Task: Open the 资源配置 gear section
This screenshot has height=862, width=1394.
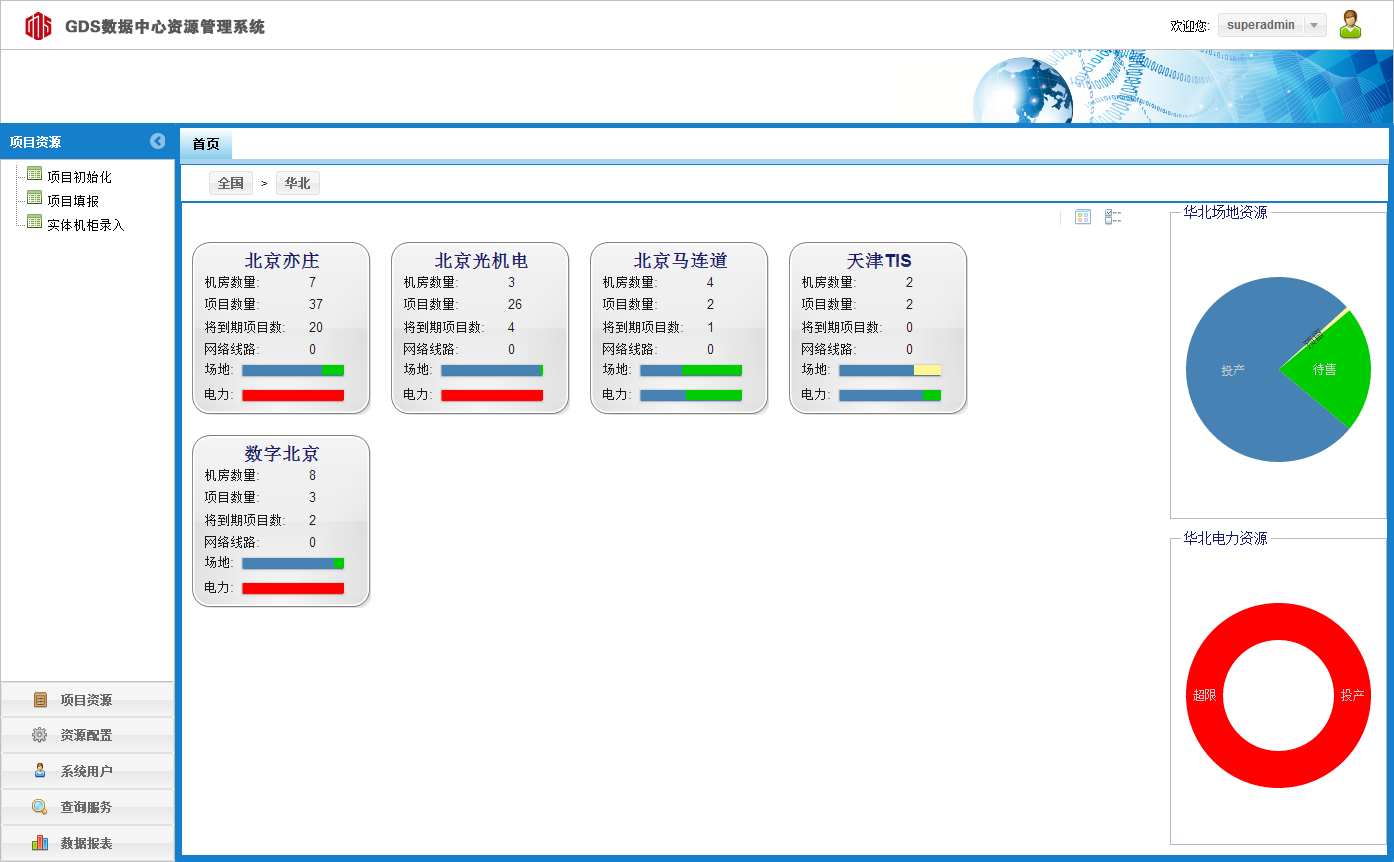Action: click(x=87, y=735)
